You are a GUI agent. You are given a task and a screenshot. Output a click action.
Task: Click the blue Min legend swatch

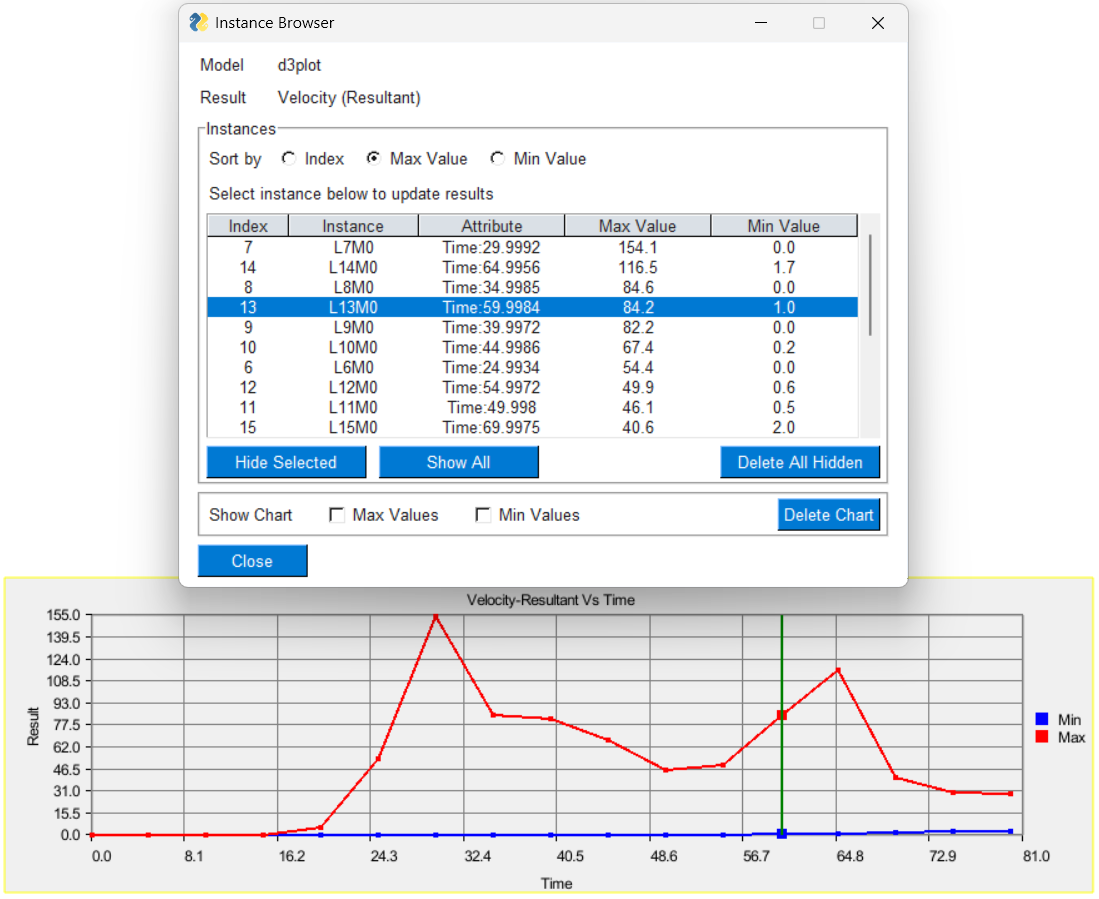(1041, 719)
